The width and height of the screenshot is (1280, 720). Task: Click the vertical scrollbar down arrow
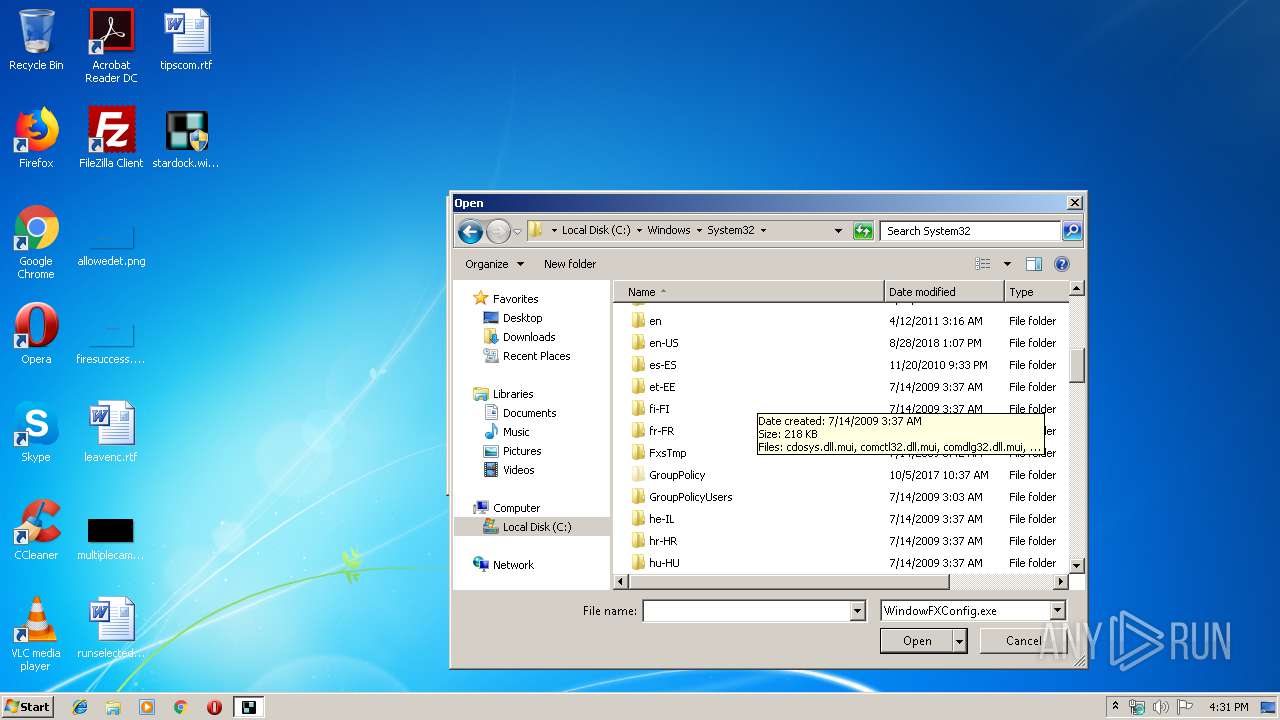click(1077, 566)
